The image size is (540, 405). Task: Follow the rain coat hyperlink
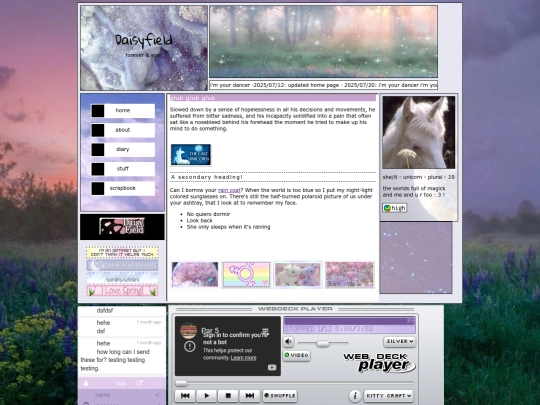[x=229, y=190]
